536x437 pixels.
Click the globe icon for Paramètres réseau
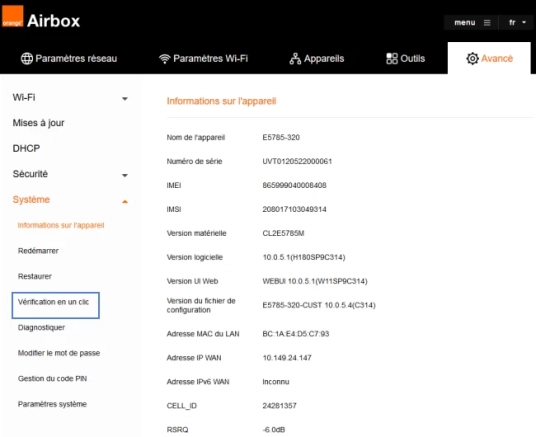coord(27,58)
